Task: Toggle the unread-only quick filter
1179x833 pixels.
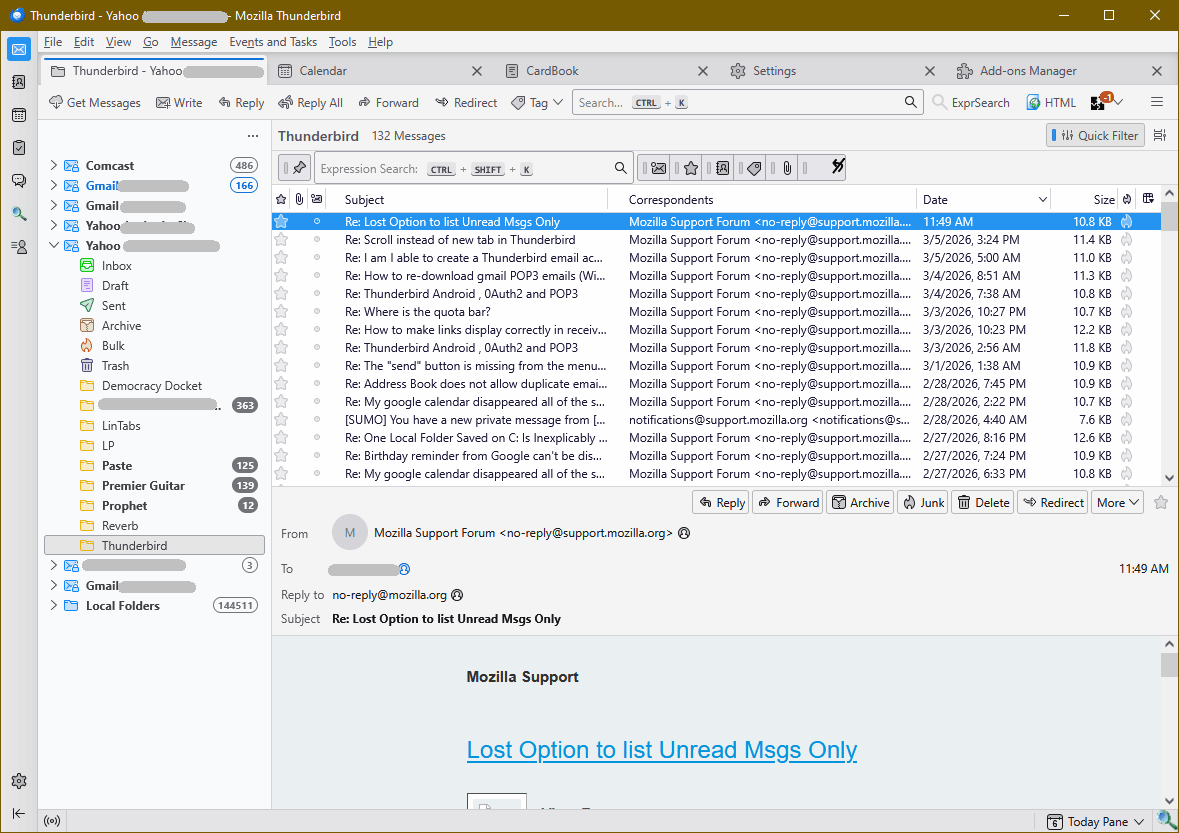Action: (x=658, y=169)
